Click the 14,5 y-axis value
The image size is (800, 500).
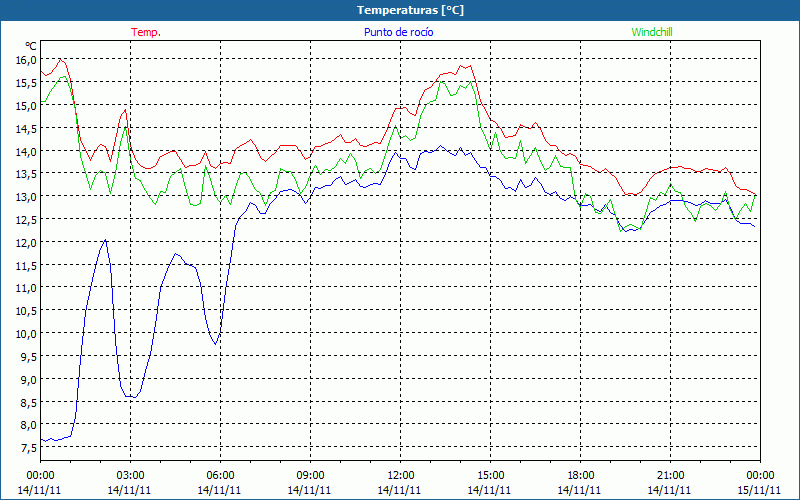(x=27, y=129)
